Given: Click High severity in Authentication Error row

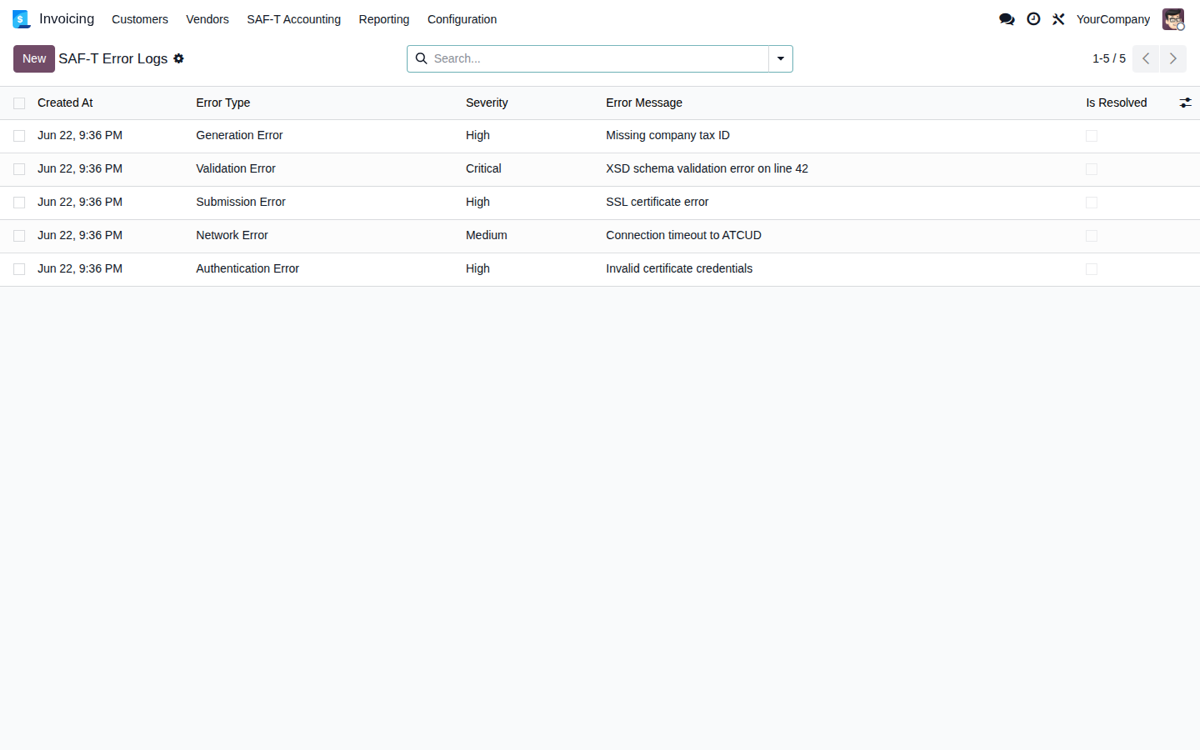Looking at the screenshot, I should click(478, 269).
